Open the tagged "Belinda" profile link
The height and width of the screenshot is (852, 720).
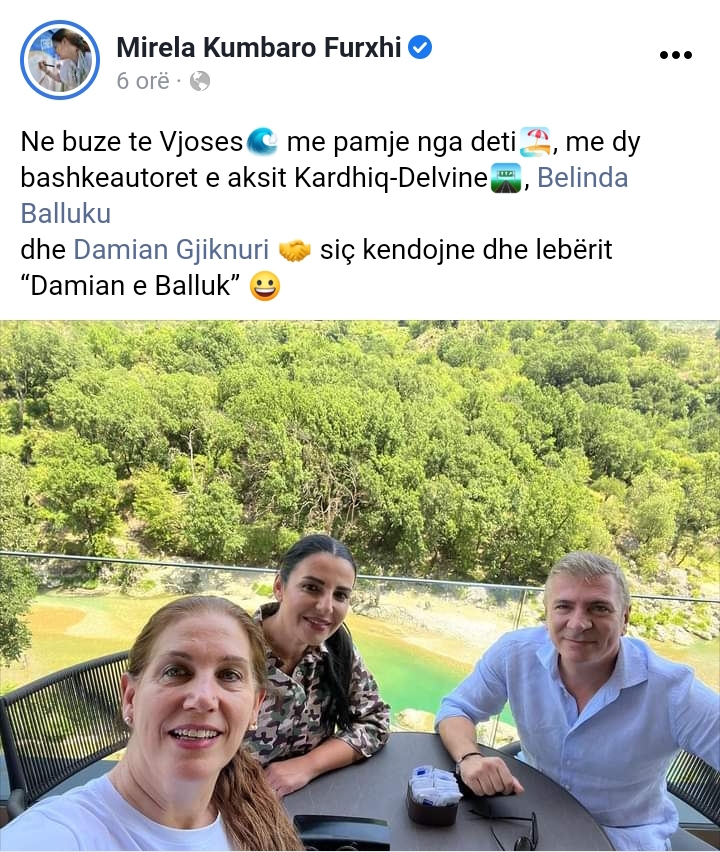[583, 178]
